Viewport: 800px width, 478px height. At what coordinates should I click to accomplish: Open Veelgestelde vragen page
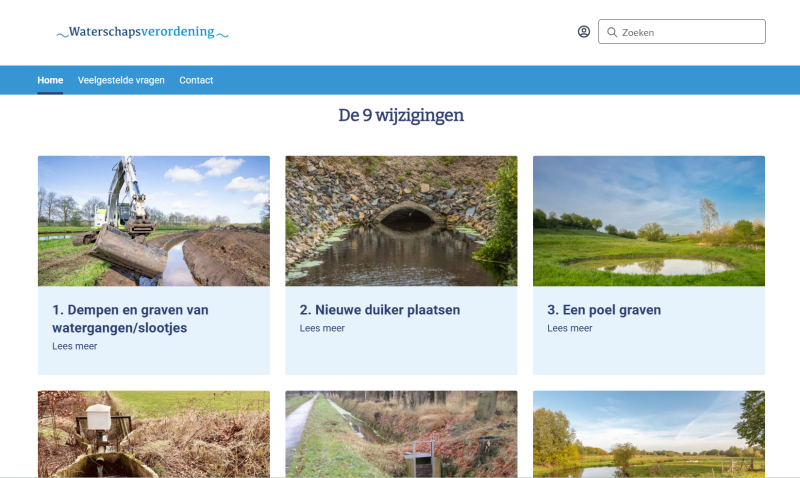point(121,80)
